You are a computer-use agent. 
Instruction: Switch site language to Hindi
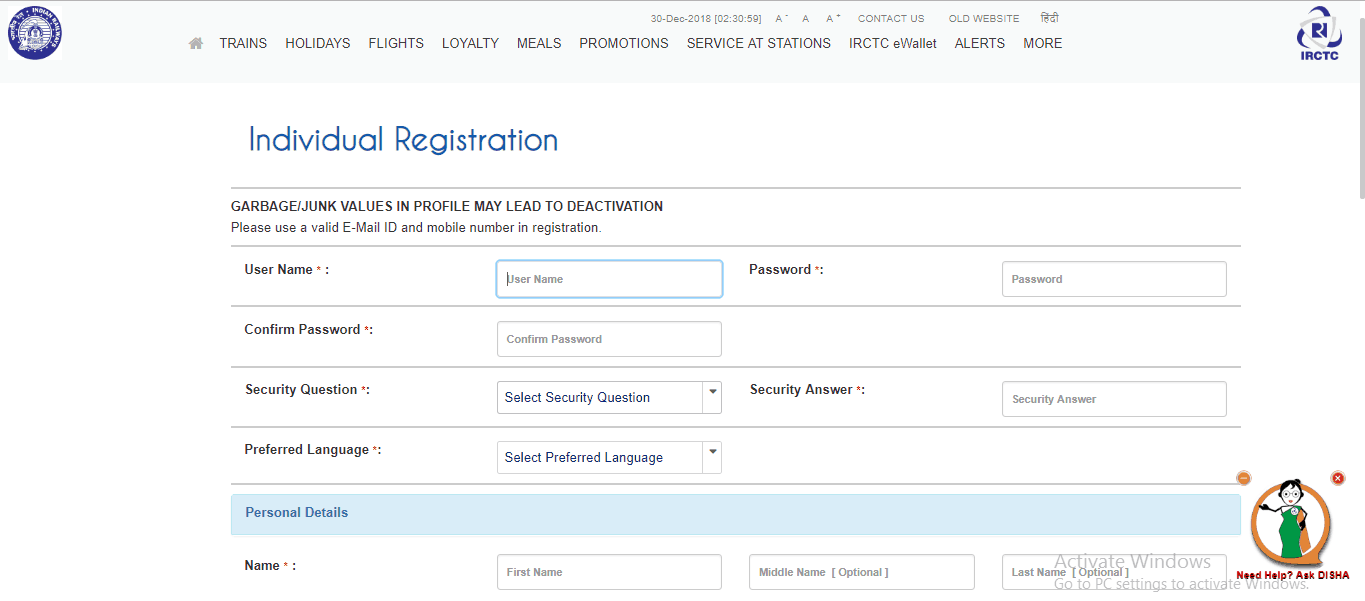(1049, 18)
